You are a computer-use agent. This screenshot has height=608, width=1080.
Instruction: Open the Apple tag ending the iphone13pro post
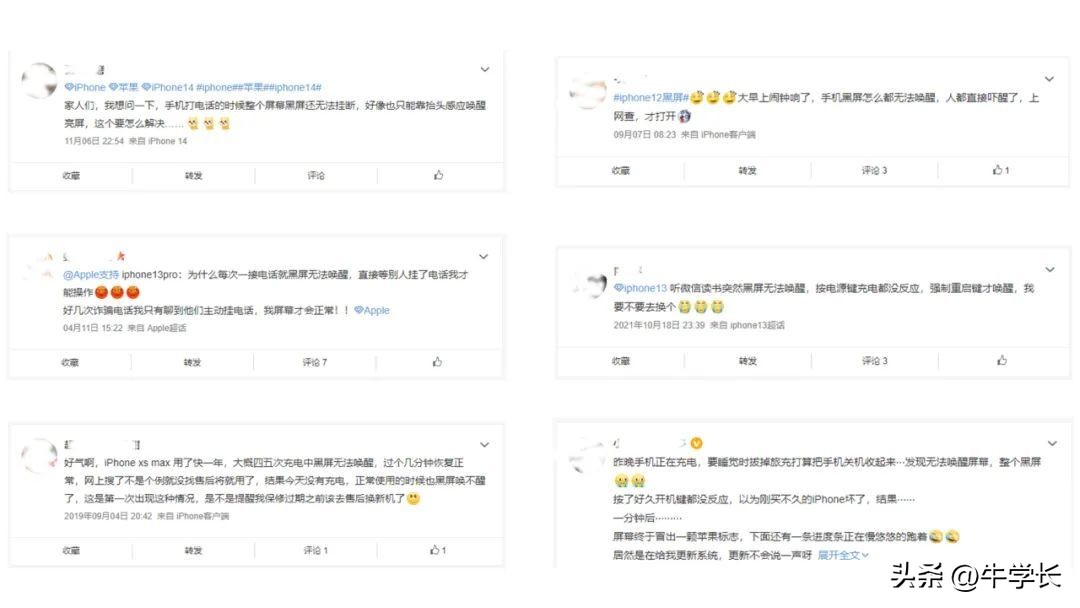coord(372,310)
